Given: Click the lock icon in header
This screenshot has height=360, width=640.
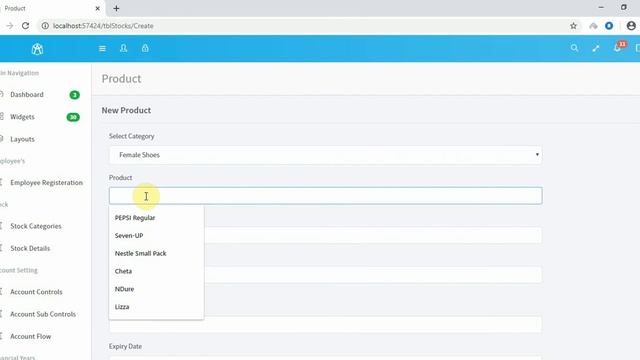Looking at the screenshot, I should click(145, 48).
